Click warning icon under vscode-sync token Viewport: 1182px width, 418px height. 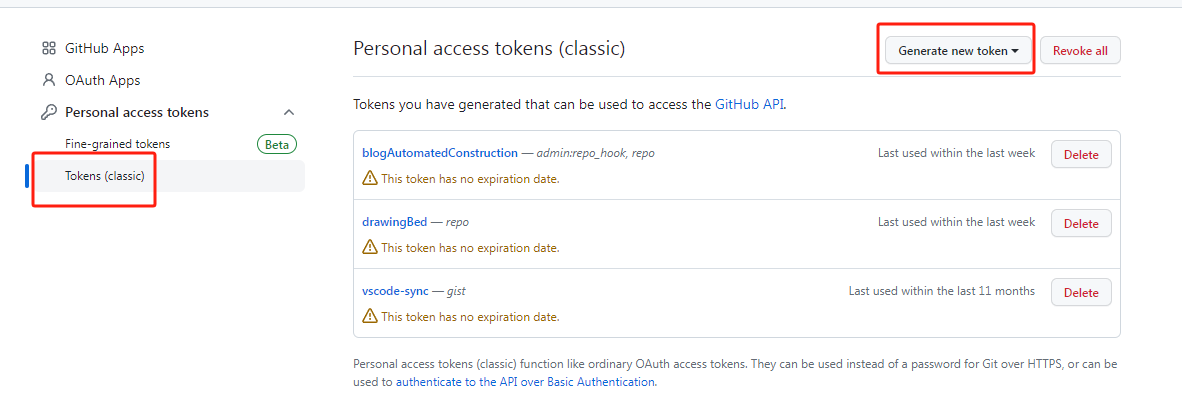pos(370,316)
